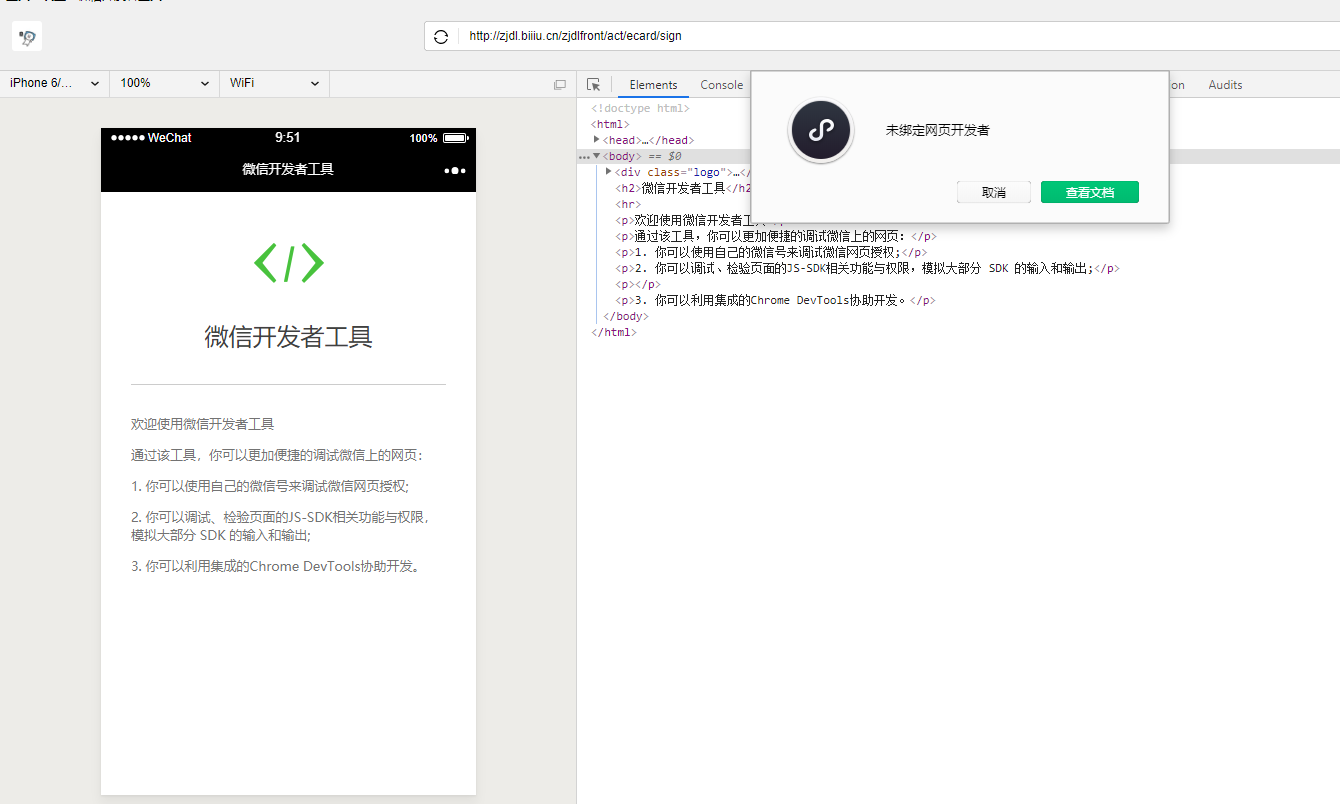This screenshot has height=804, width=1340.
Task: Select the hr element line
Action: click(x=628, y=204)
